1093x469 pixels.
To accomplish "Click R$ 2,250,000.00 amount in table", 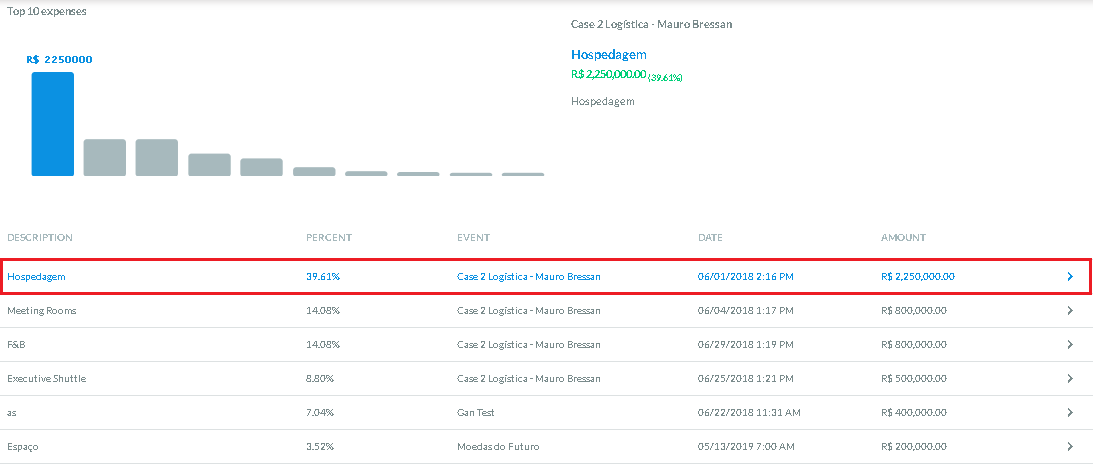I will pos(918,277).
